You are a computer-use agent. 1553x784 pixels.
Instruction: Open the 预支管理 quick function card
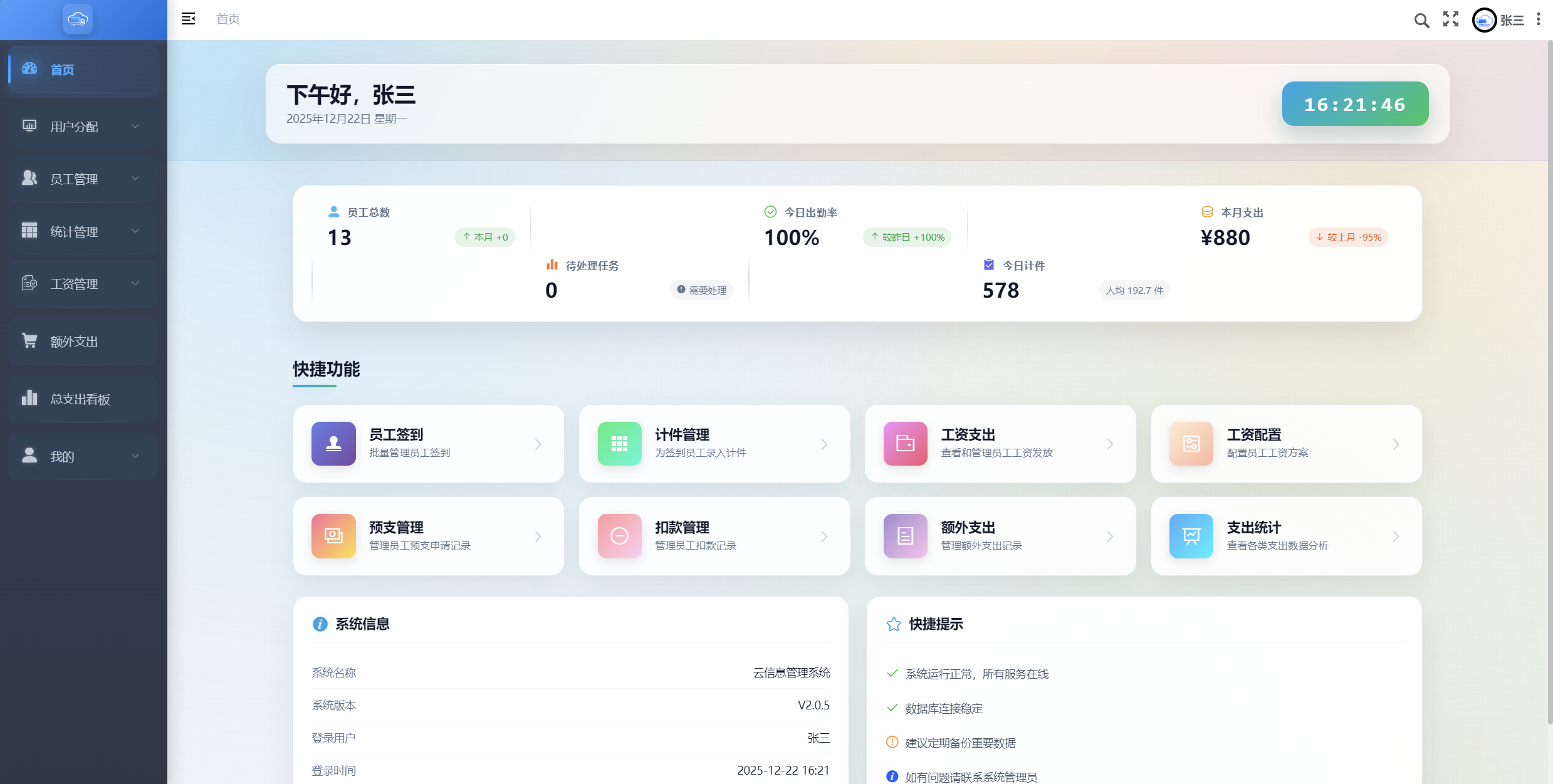(x=428, y=536)
